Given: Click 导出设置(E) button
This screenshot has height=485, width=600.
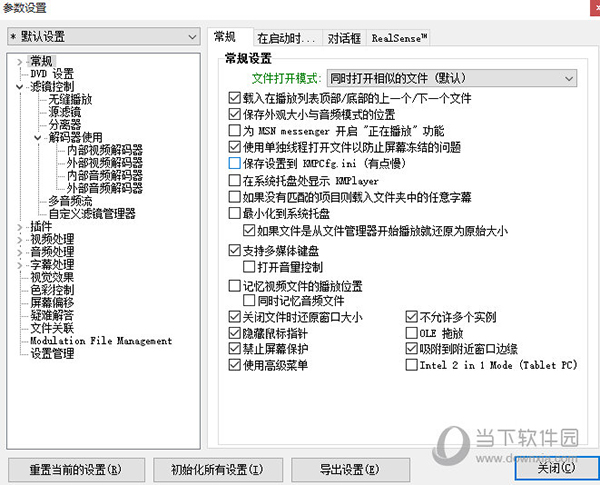Looking at the screenshot, I should pyautogui.click(x=350, y=470).
